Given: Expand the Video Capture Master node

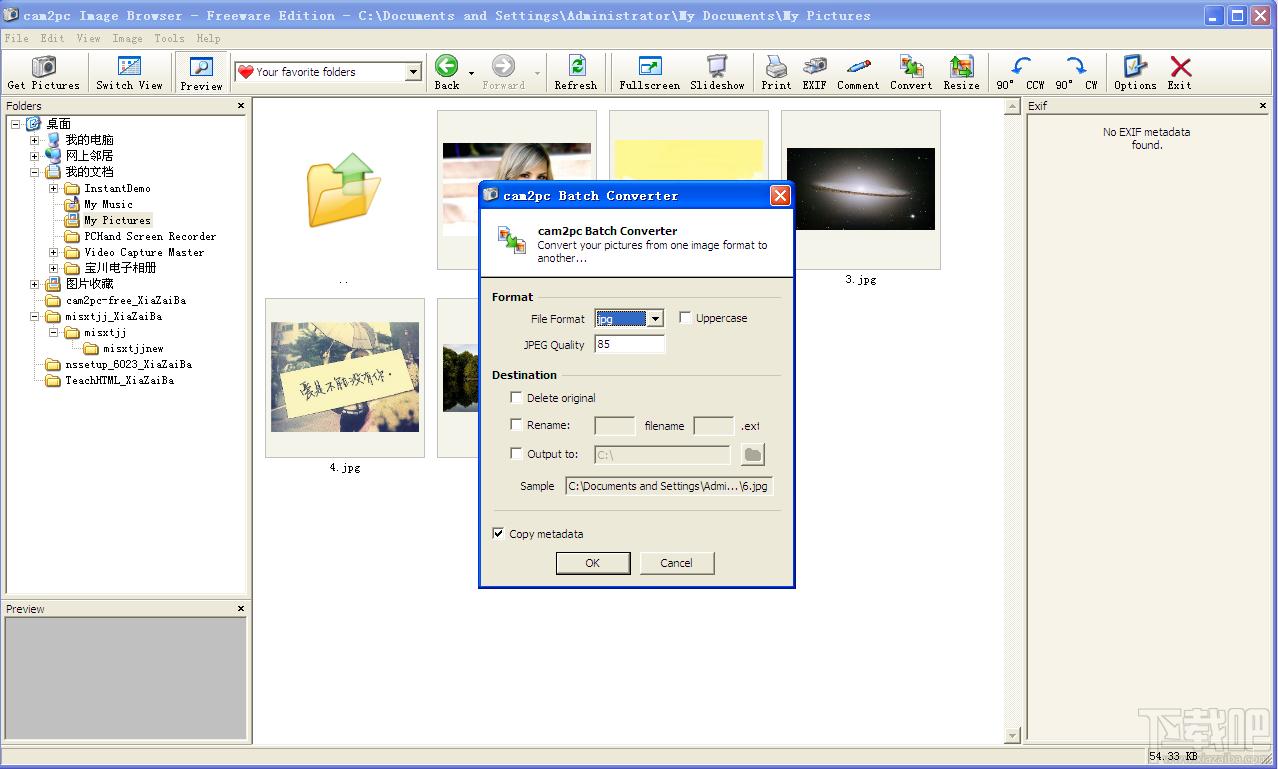Looking at the screenshot, I should pyautogui.click(x=54, y=252).
